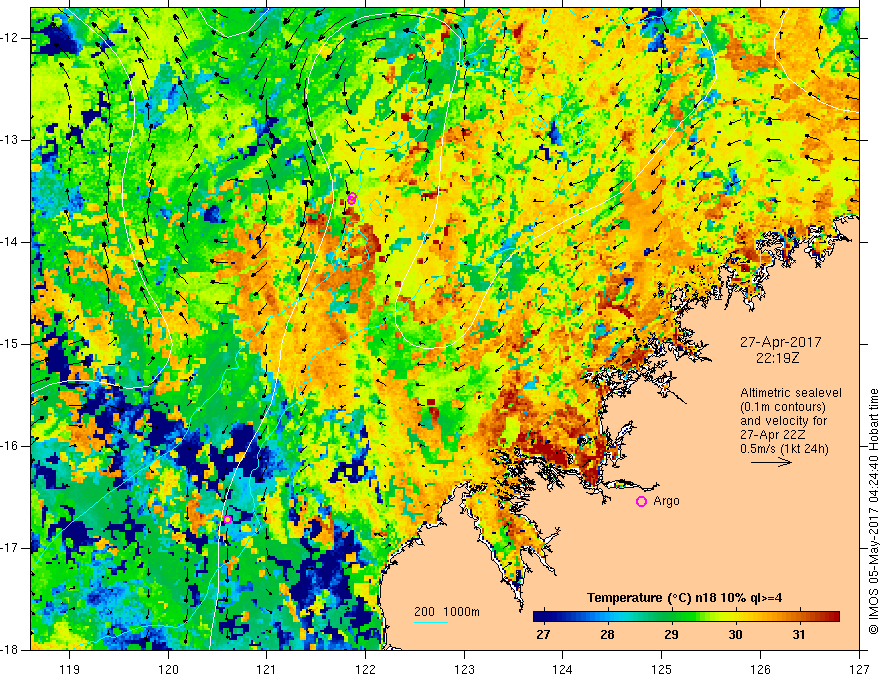Click the colorbar value '30'
880x680 pixels.
735,635
